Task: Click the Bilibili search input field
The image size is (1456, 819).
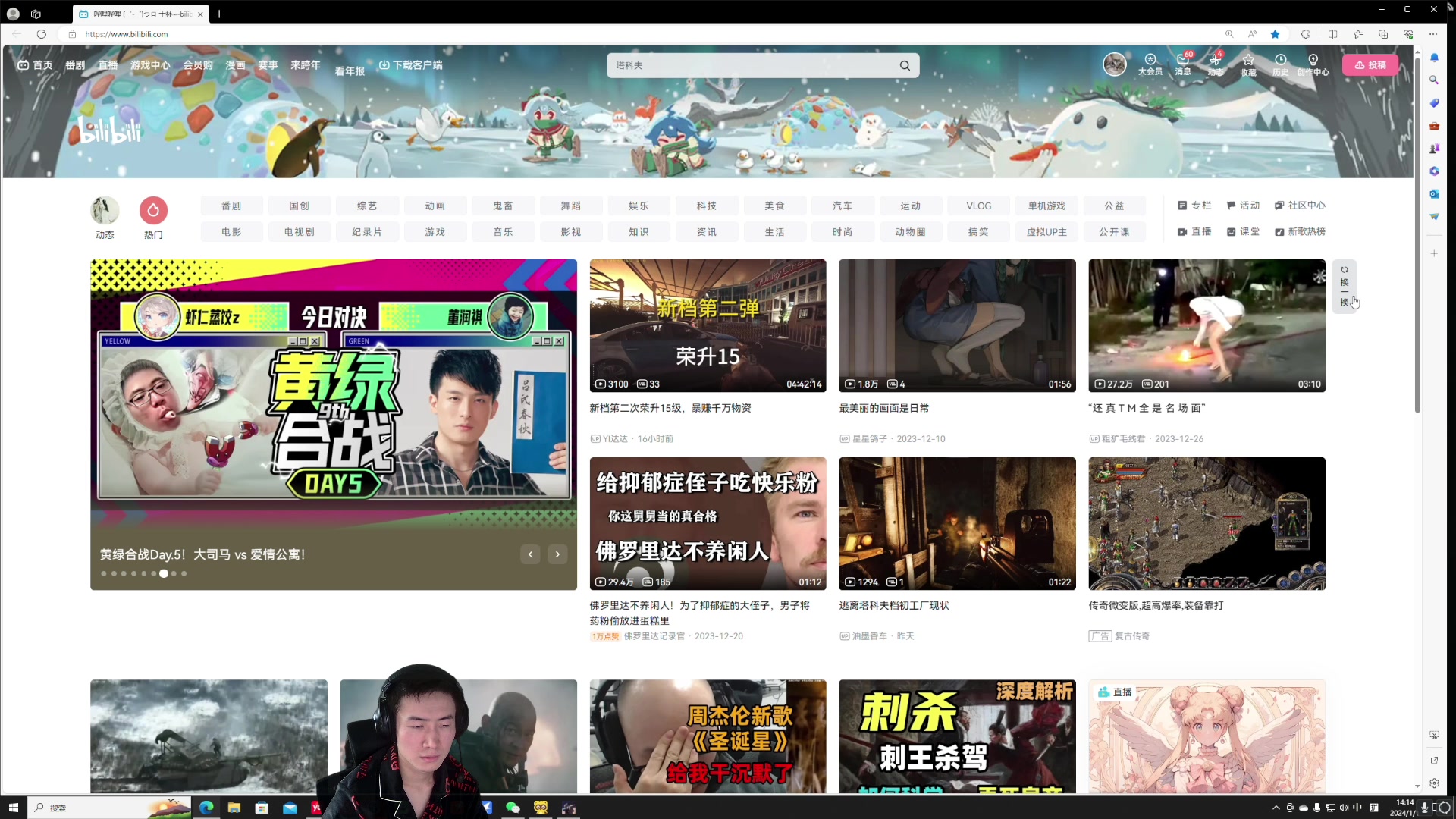Action: coord(751,65)
